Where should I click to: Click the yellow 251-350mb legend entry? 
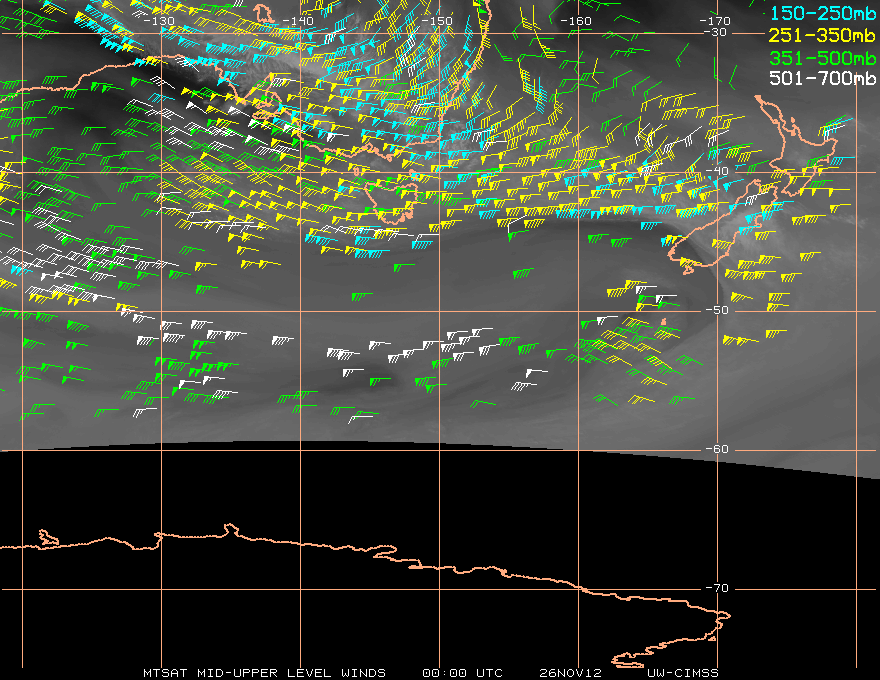click(822, 35)
